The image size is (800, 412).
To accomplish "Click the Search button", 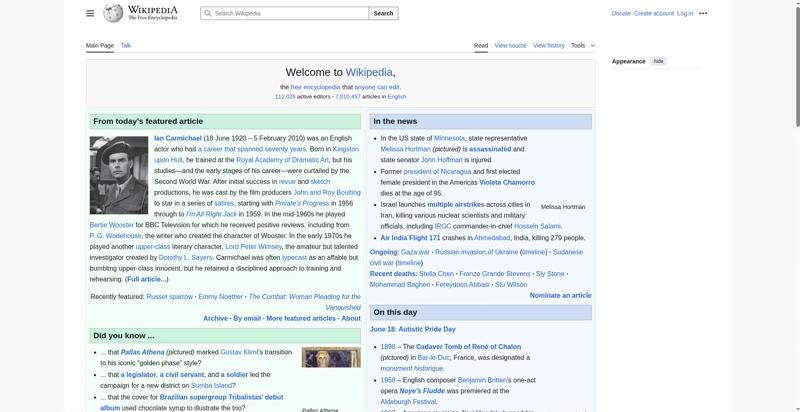I will (383, 13).
